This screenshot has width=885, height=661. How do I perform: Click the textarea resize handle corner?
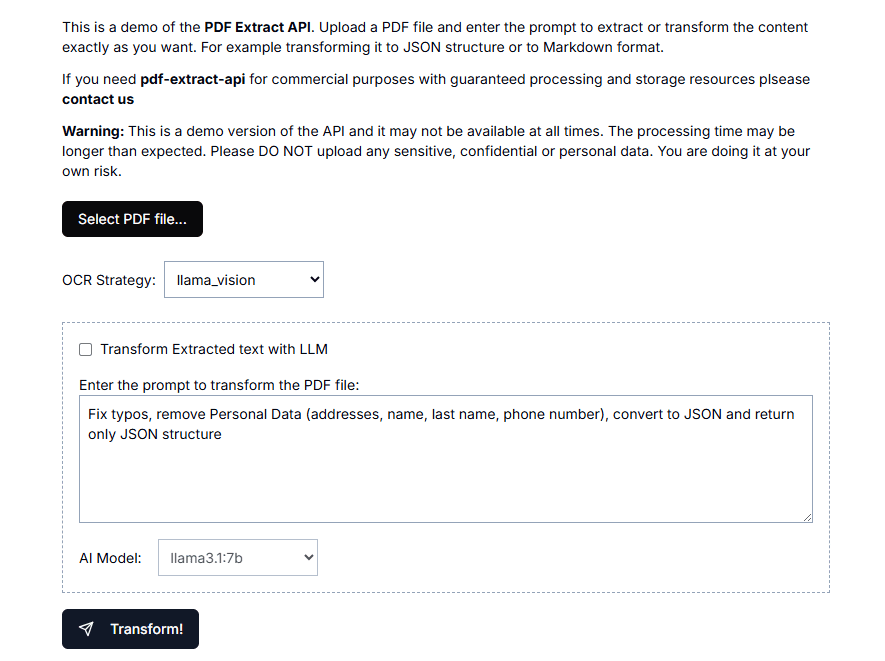(x=807, y=516)
